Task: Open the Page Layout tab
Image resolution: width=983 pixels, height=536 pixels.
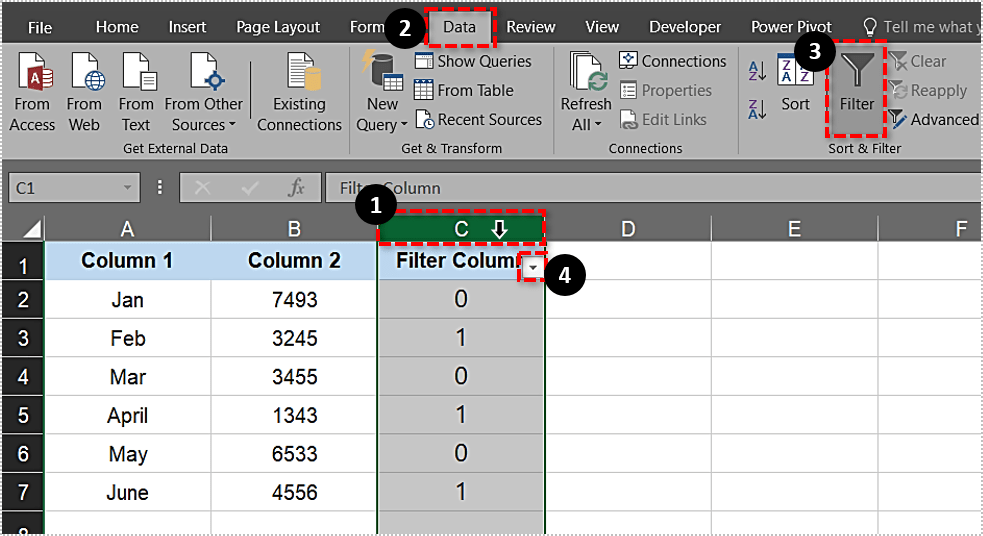Action: click(x=278, y=27)
